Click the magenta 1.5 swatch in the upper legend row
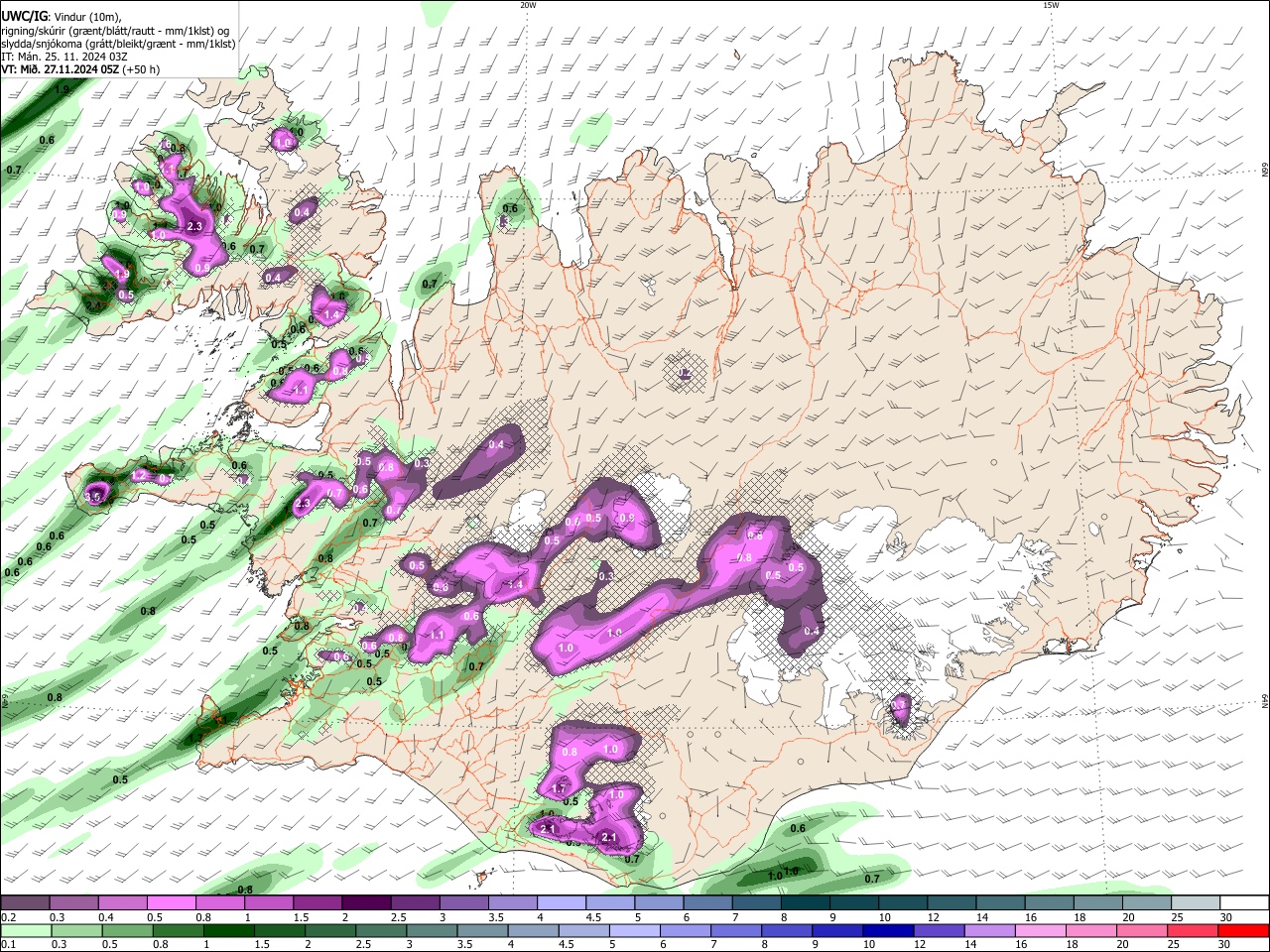 click(316, 903)
